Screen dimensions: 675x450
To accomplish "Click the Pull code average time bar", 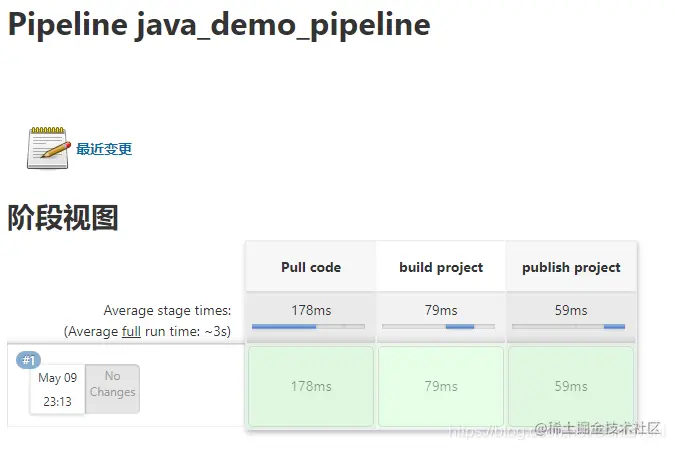I will [309, 326].
